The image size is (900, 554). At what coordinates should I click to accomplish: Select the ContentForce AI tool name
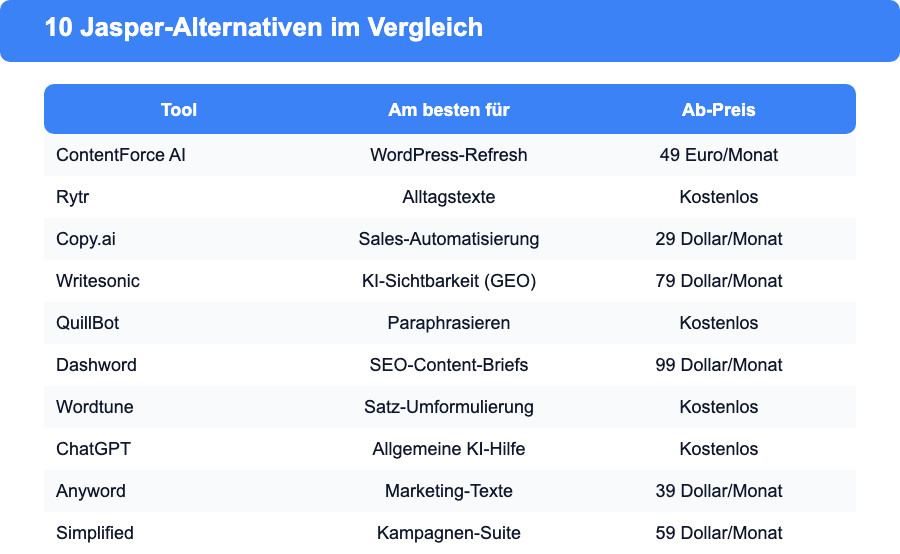point(121,155)
